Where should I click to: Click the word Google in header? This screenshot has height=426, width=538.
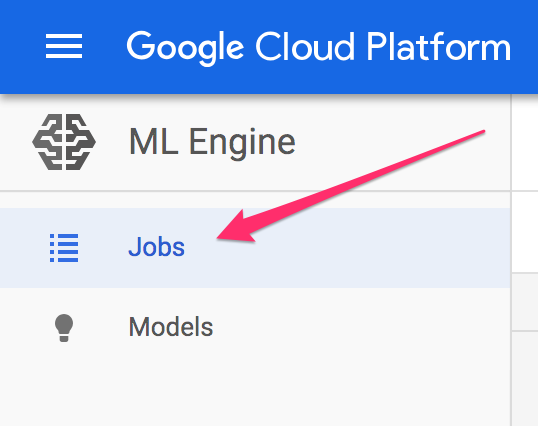[x=185, y=48]
